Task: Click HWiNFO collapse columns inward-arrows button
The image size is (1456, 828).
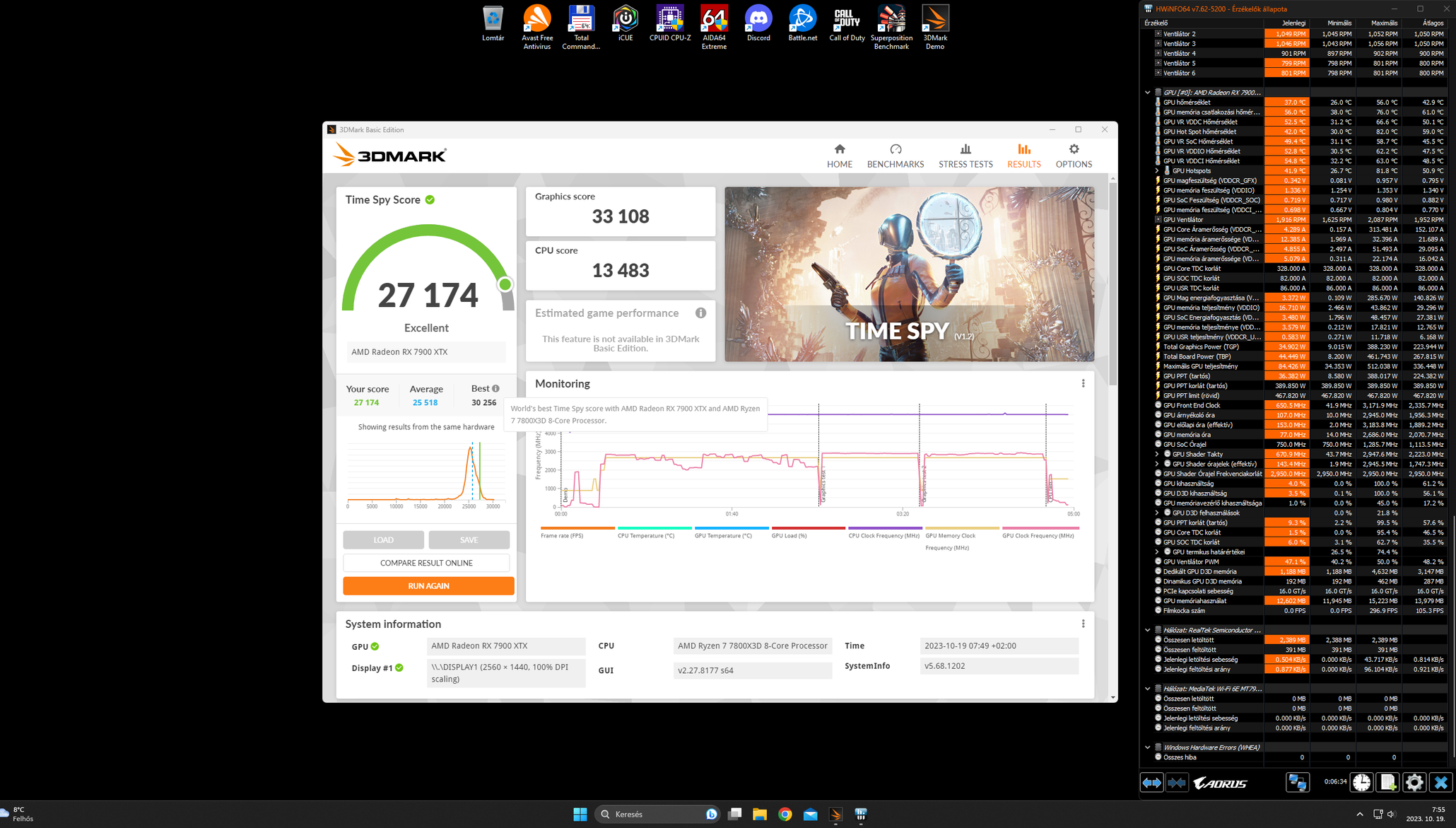Action: point(1177,782)
